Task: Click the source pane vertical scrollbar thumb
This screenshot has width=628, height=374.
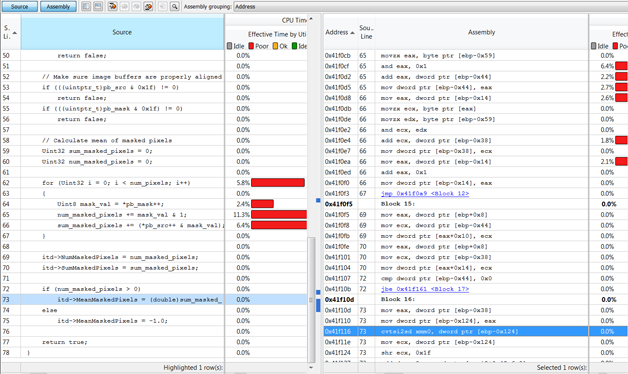Action: point(311,300)
